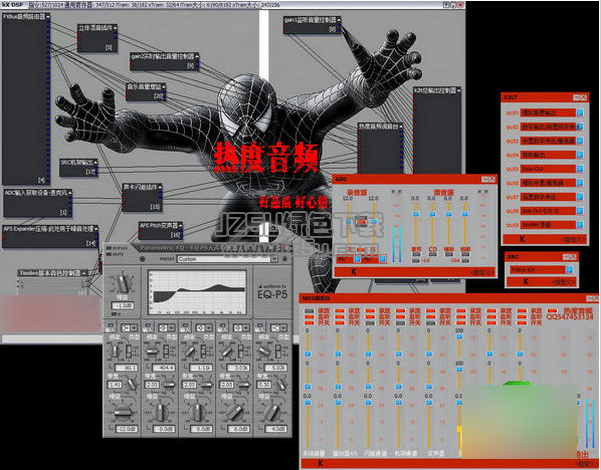Click the master gain value field in EQ

click(x=123, y=306)
